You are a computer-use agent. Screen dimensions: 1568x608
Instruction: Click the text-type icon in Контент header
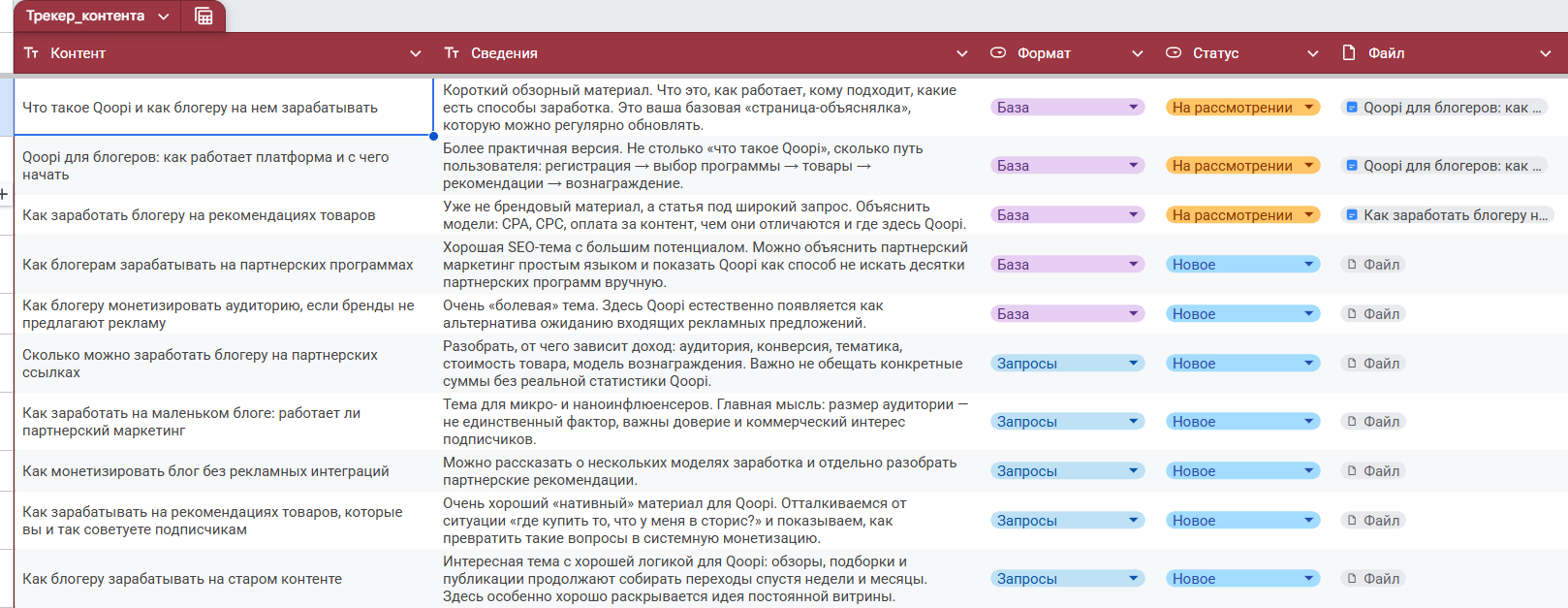pos(31,53)
